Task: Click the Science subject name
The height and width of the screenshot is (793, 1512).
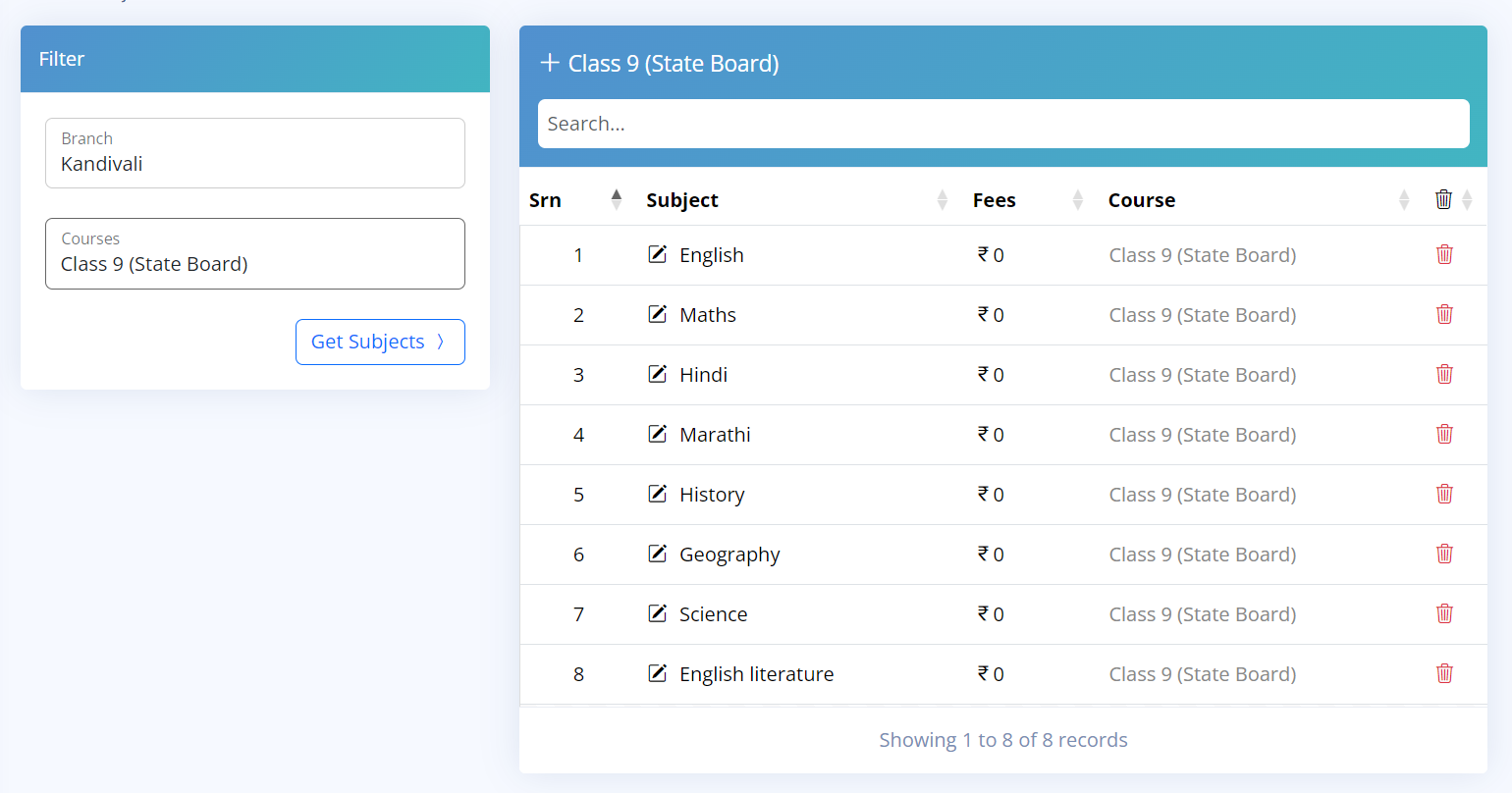Action: click(x=714, y=614)
